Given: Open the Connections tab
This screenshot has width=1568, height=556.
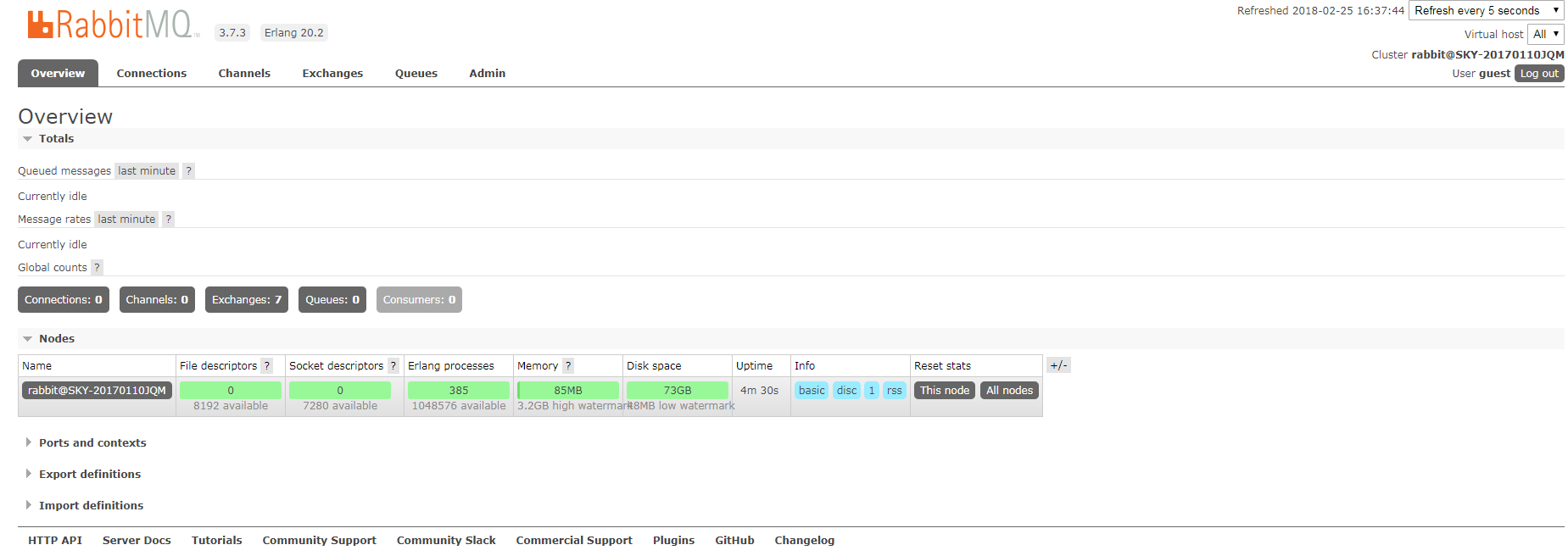Looking at the screenshot, I should [x=152, y=74].
